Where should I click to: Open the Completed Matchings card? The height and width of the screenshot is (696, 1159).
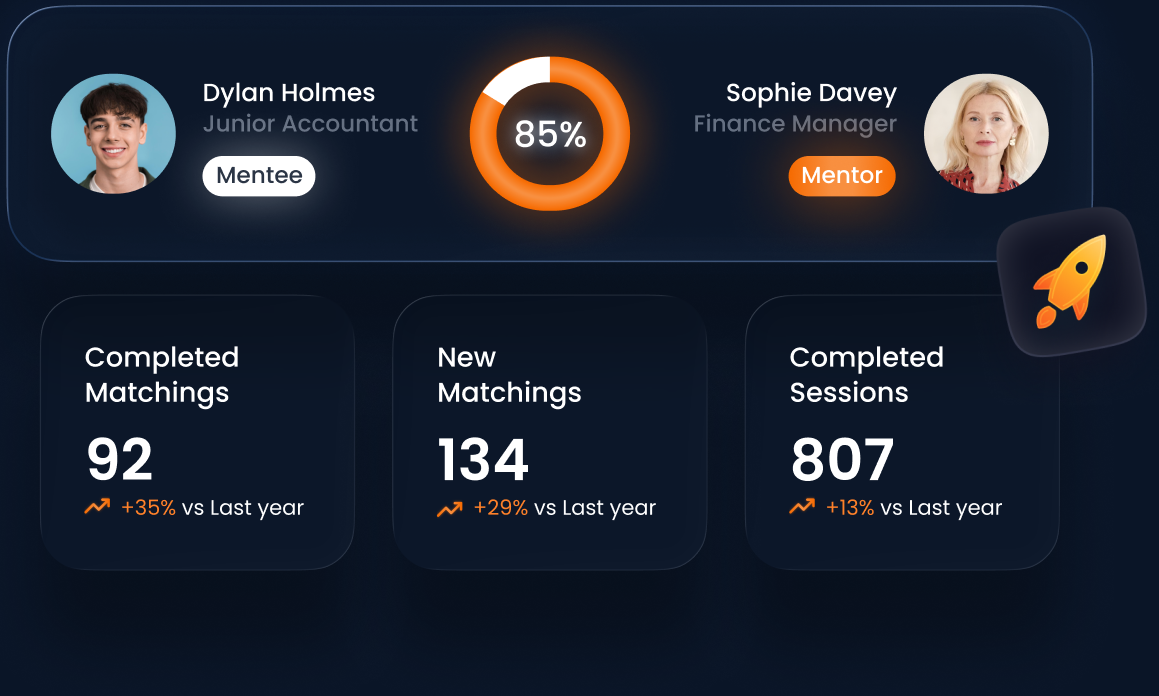[x=197, y=432]
